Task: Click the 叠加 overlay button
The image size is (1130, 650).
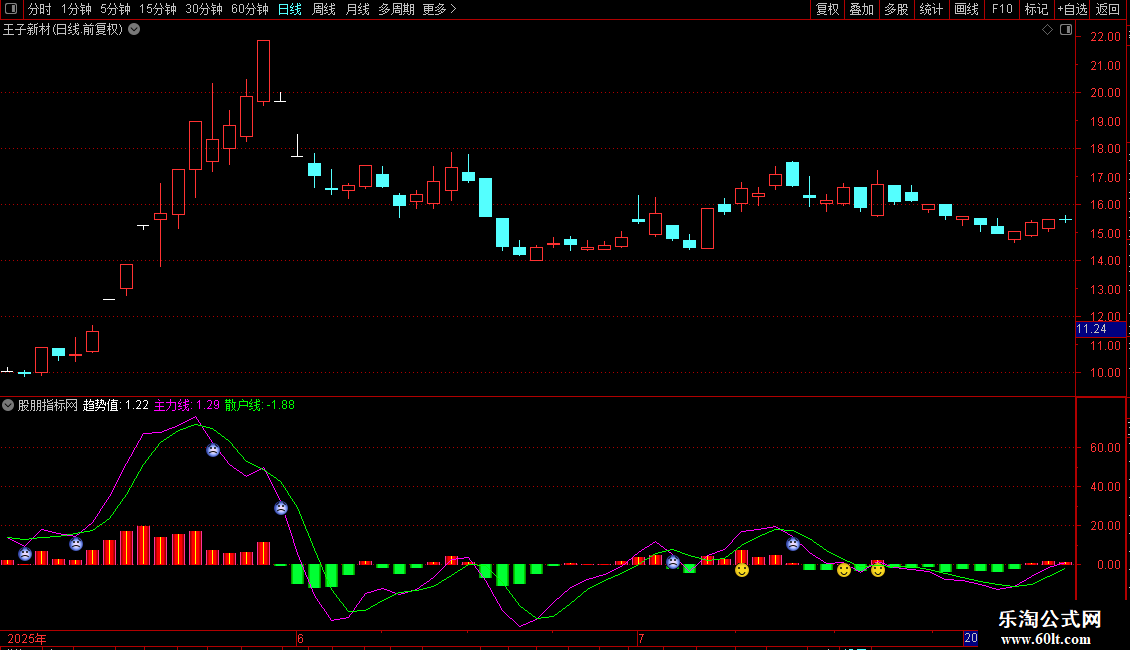Action: coord(861,9)
